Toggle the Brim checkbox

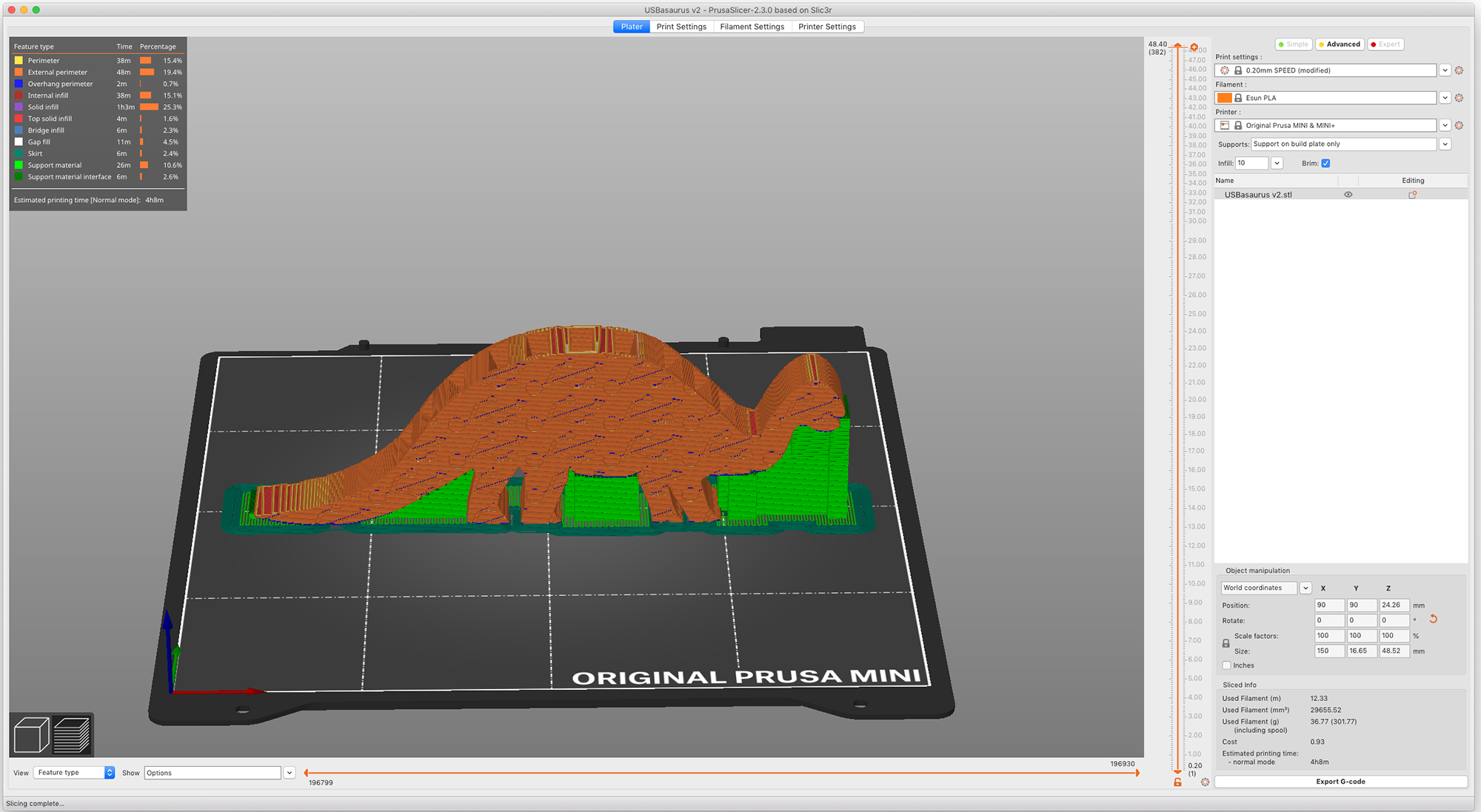click(1325, 163)
